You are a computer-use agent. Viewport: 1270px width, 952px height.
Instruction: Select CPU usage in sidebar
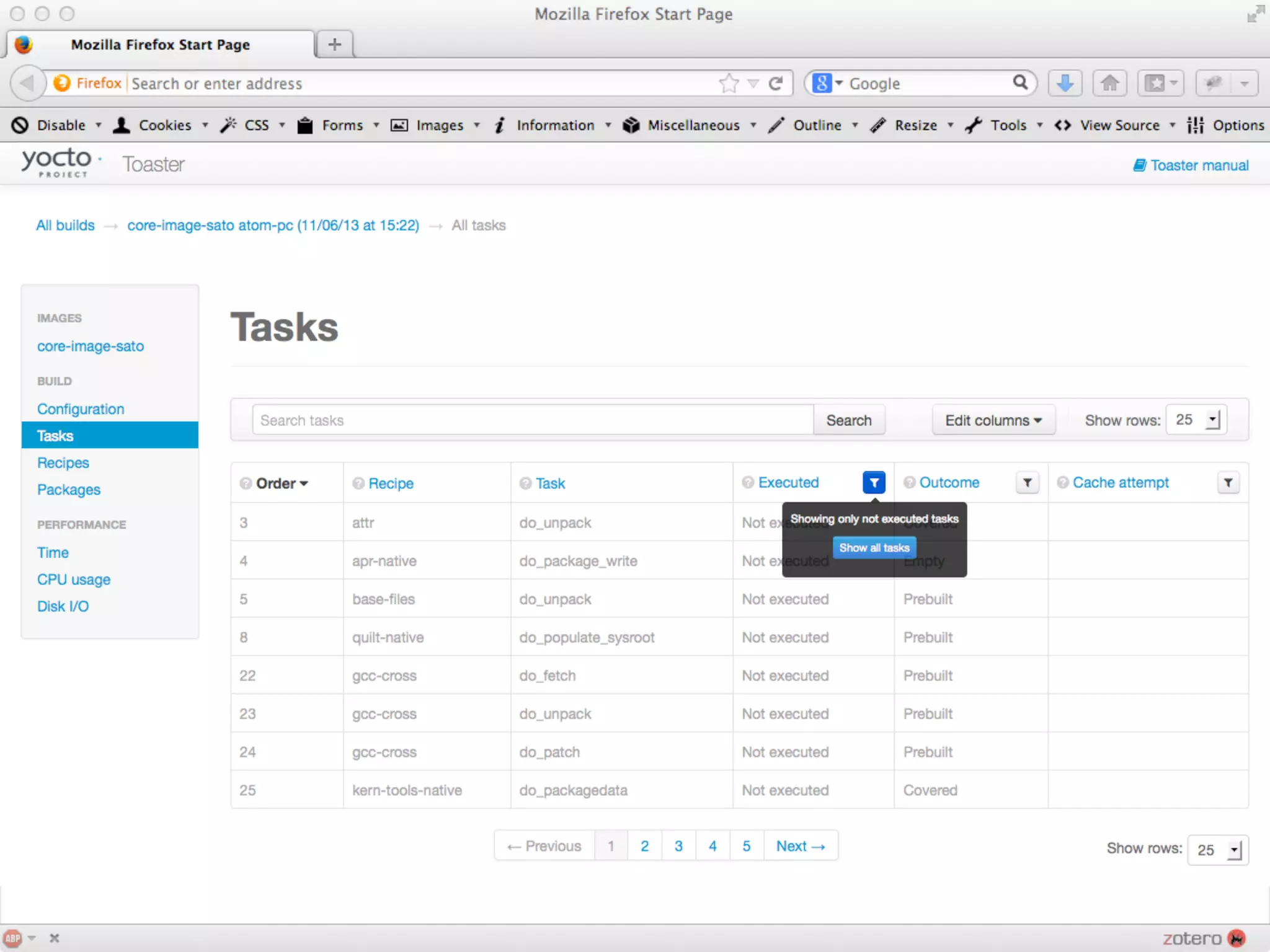click(74, 579)
